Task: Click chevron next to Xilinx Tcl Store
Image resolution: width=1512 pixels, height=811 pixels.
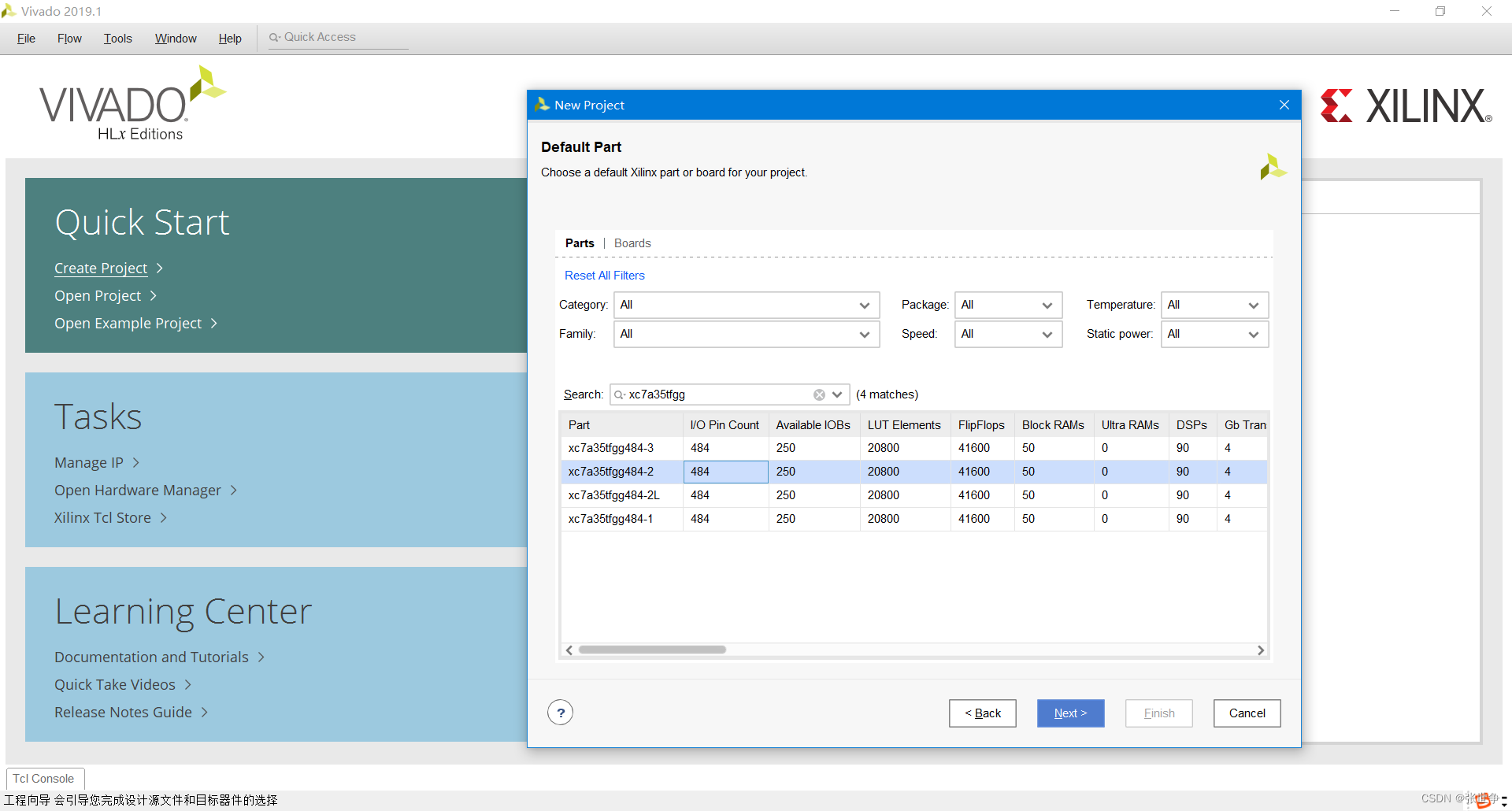Action: (164, 518)
